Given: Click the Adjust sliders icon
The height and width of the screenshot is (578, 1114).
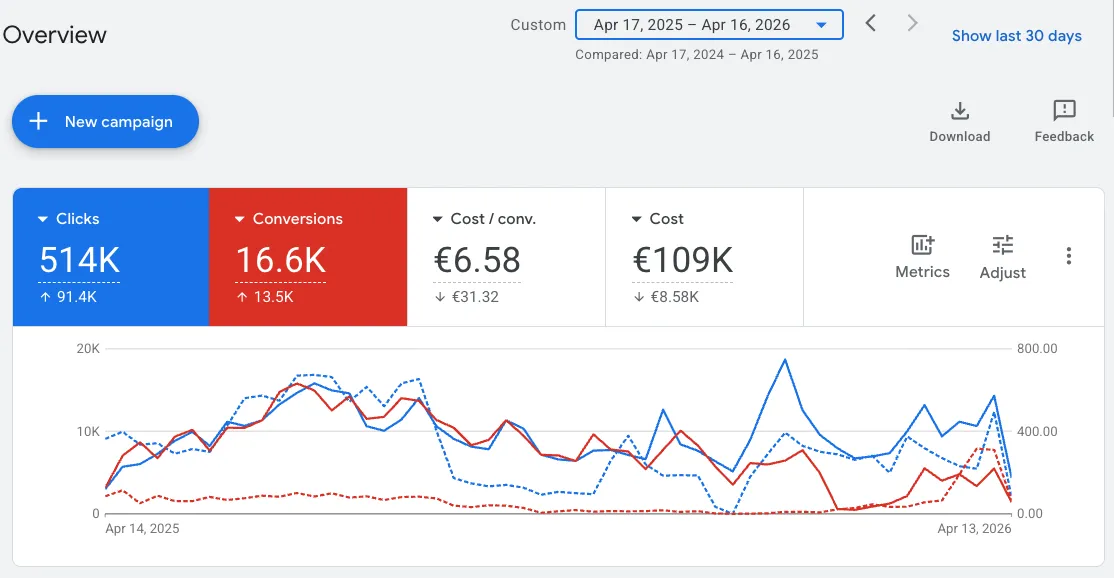Looking at the screenshot, I should pos(1002,245).
